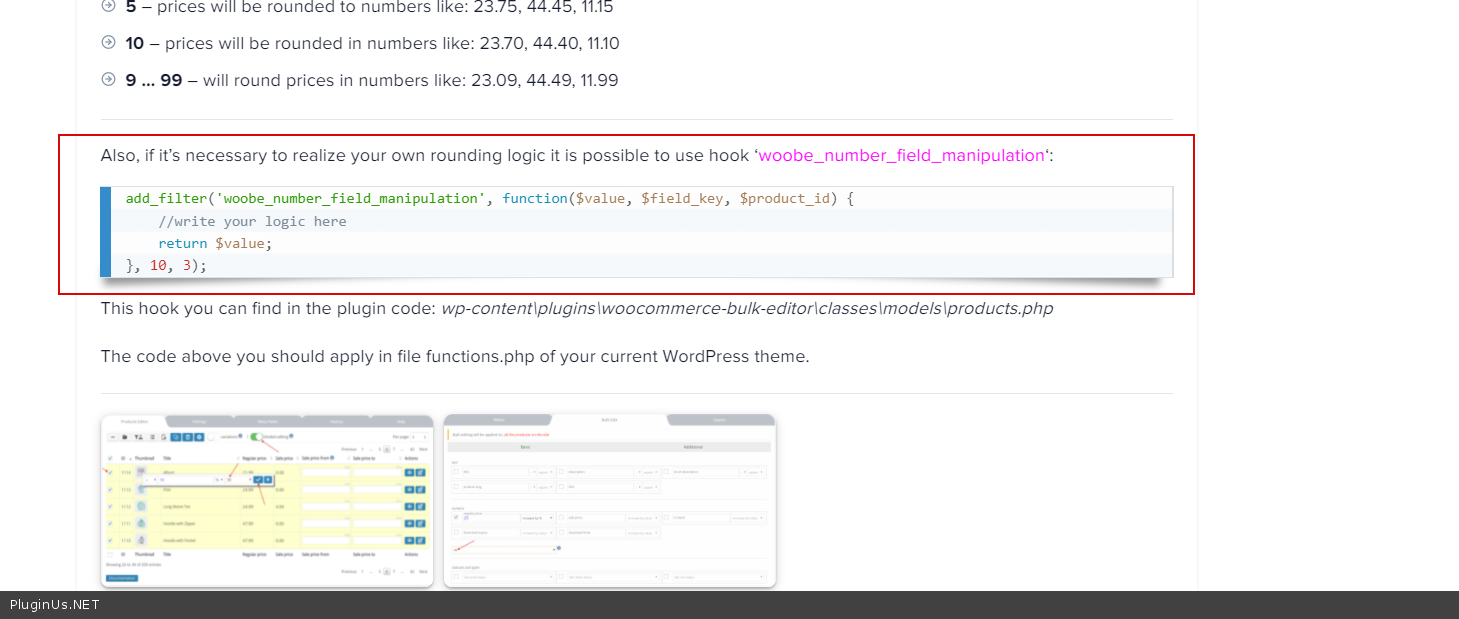This screenshot has height=619, width=1459.
Task: Click the 'return $value;' line in code block
Action: pyautogui.click(x=214, y=243)
